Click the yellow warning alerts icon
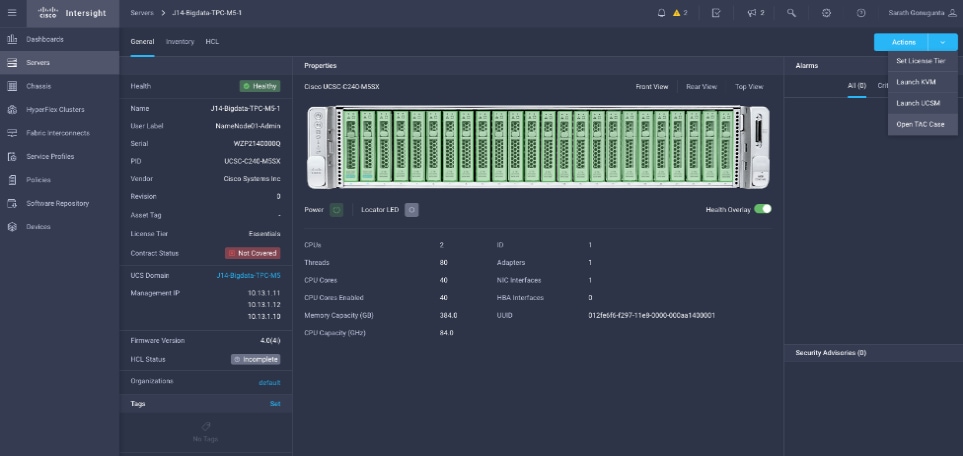Screen dimensions: 963x456 coord(676,13)
